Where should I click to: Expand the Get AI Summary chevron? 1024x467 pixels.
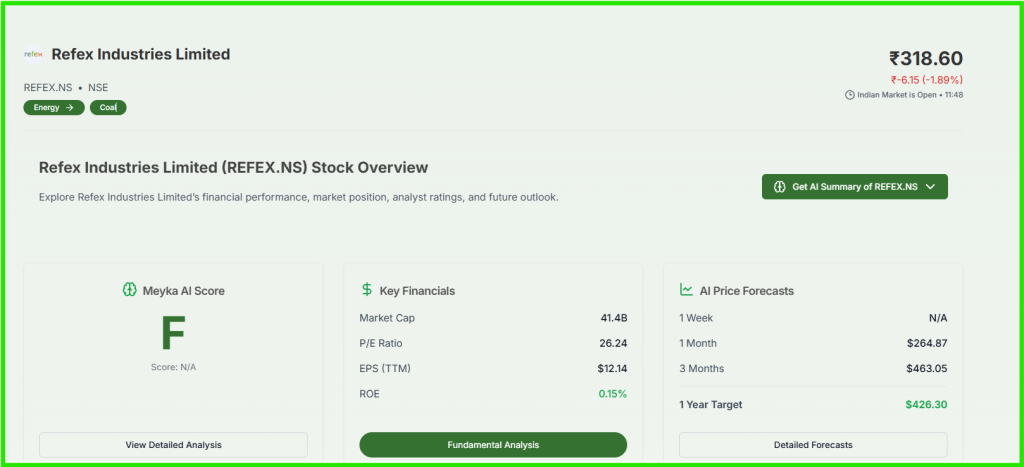(930, 187)
